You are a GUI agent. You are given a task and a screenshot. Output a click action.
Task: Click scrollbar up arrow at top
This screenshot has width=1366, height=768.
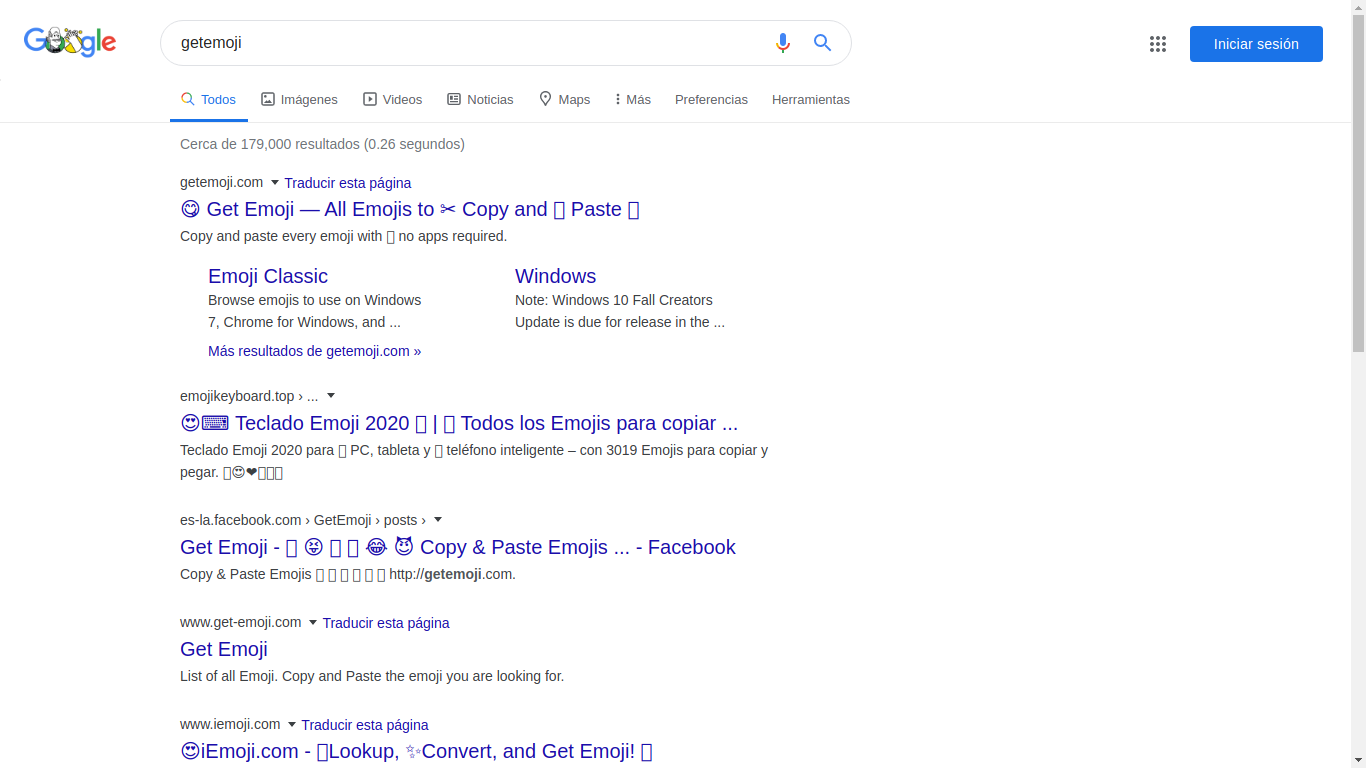[x=1358, y=7]
